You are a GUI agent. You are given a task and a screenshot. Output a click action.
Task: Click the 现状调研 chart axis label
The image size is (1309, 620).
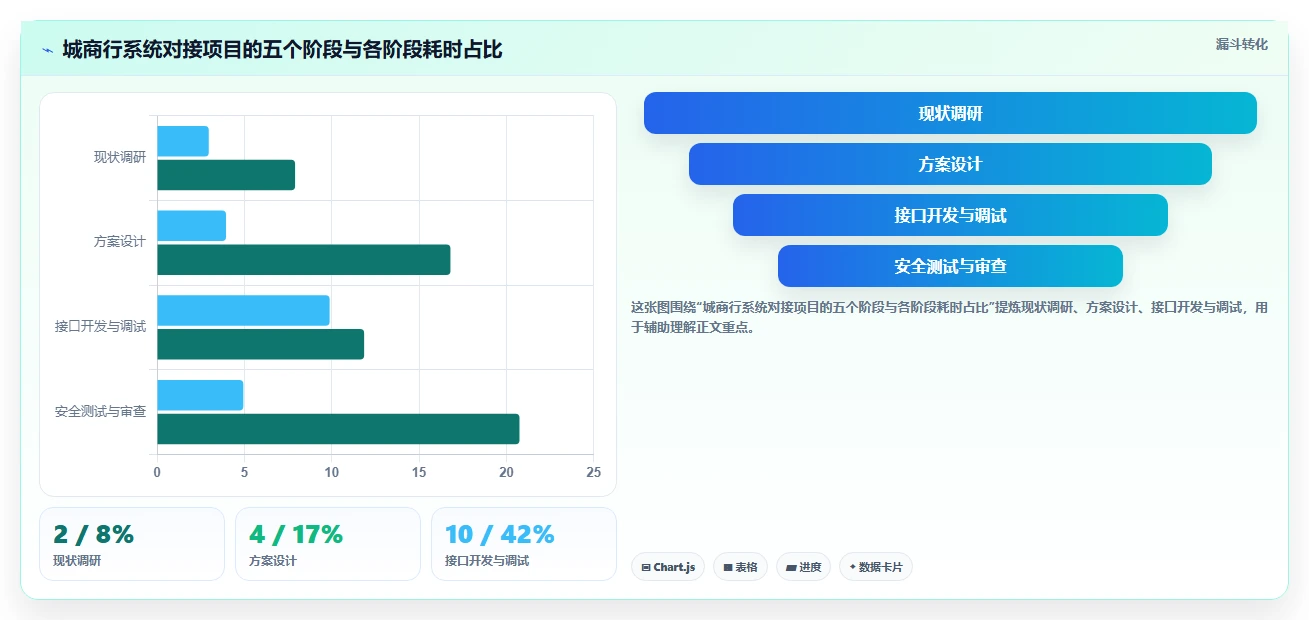[120, 157]
